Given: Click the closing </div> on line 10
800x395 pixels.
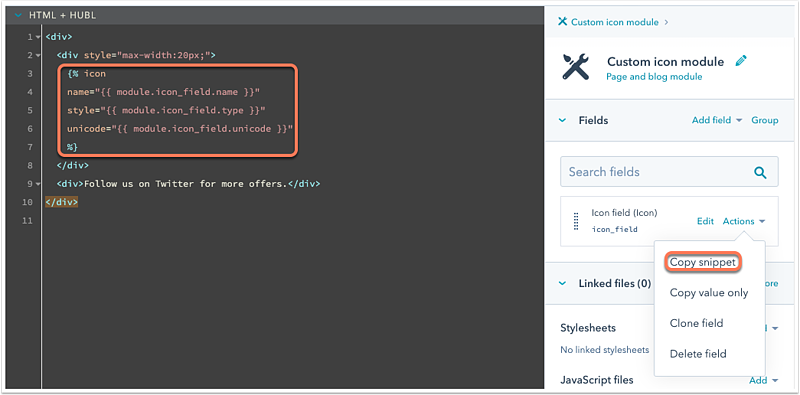Looking at the screenshot, I should tap(61, 202).
